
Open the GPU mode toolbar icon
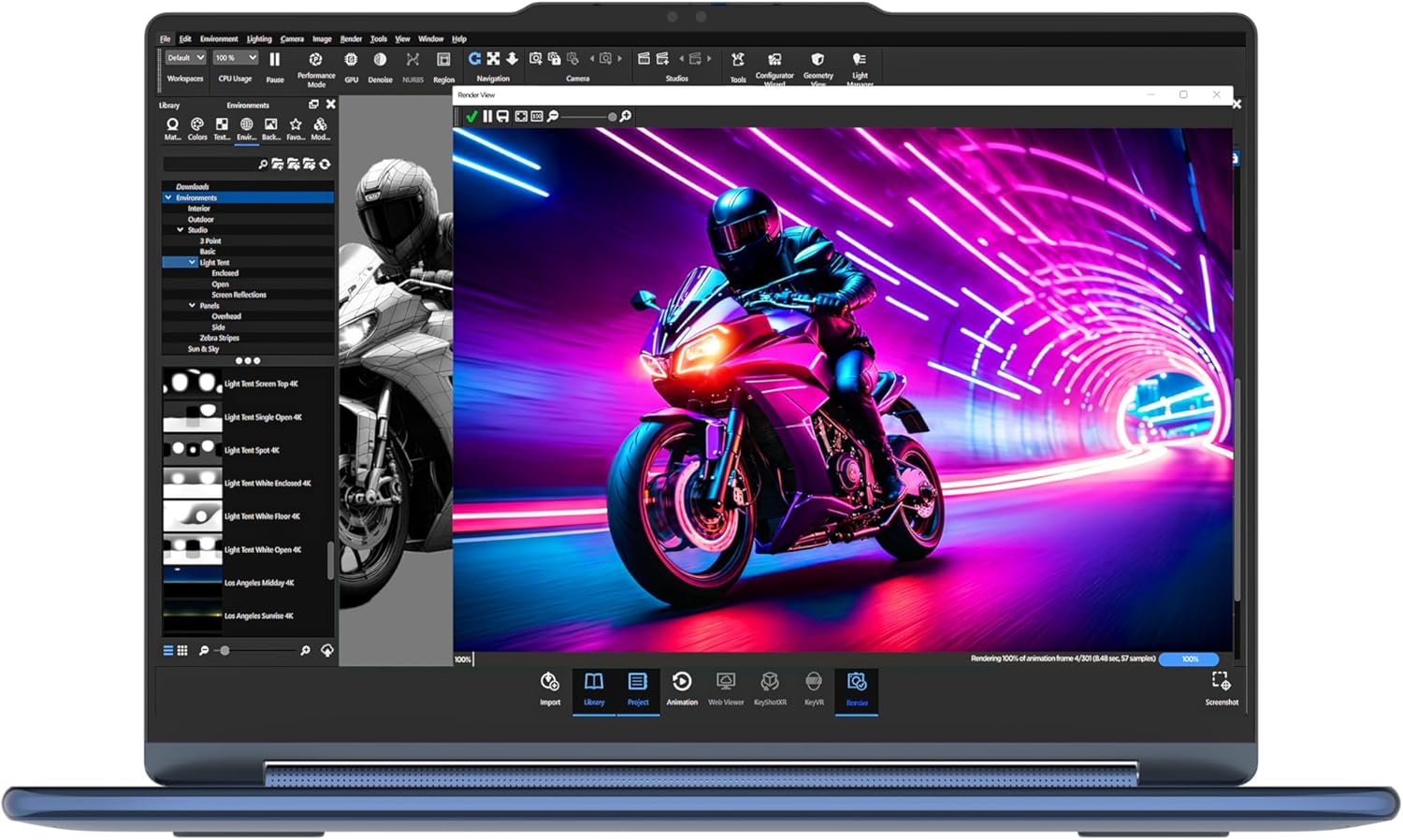[351, 59]
